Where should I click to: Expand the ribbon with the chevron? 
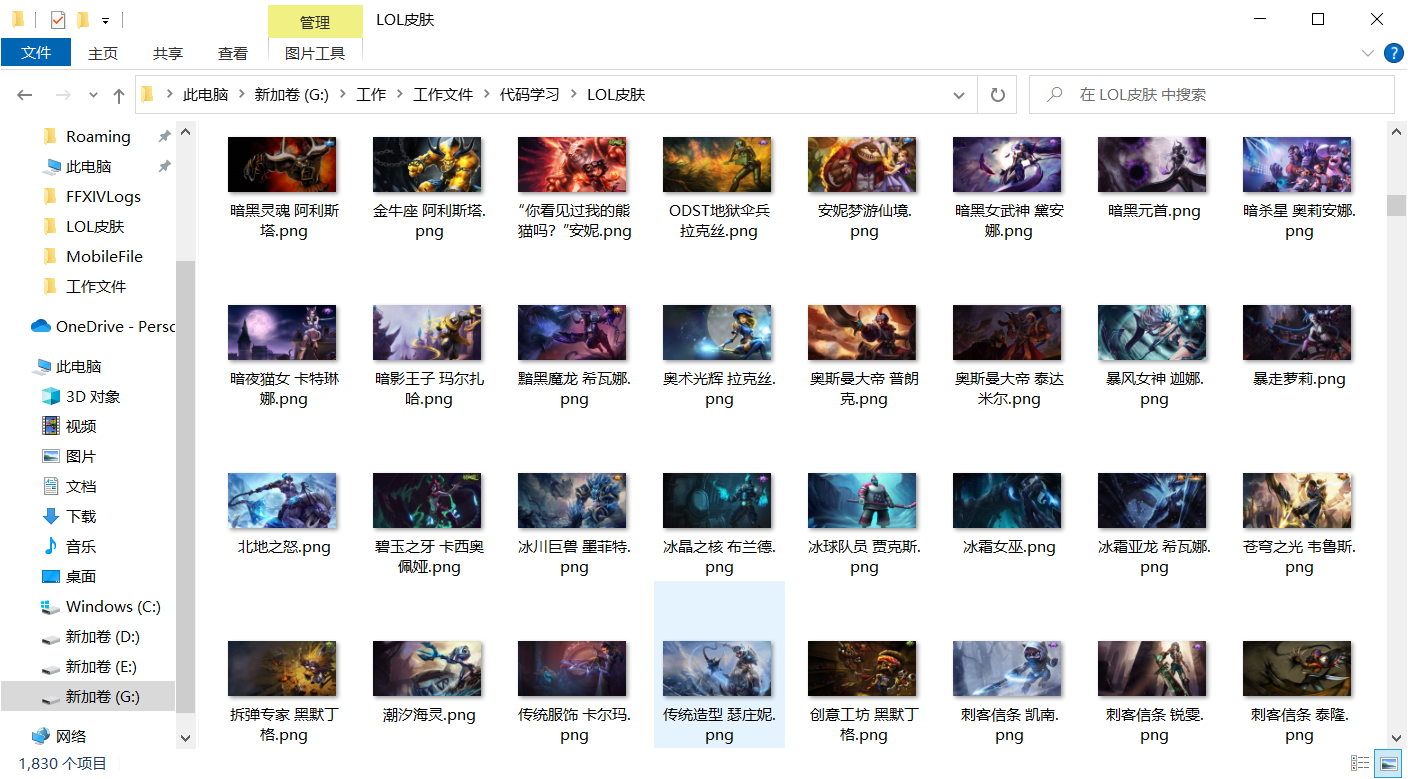click(x=1368, y=53)
